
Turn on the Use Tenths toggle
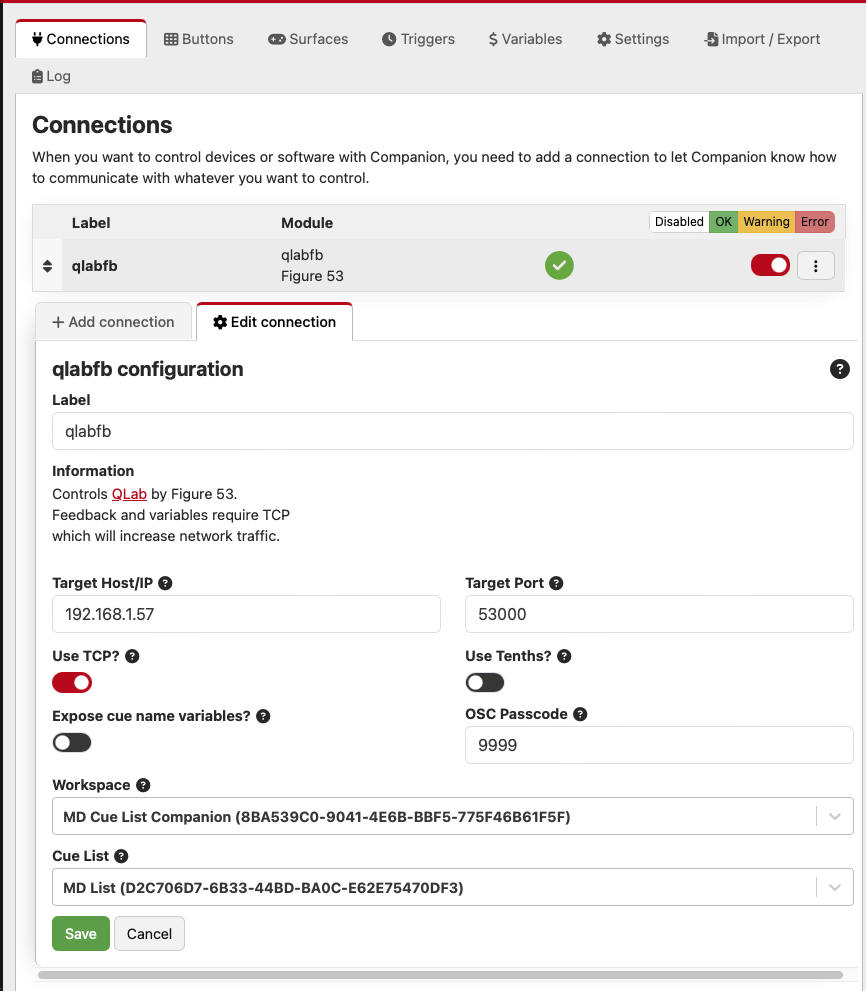[x=485, y=682]
